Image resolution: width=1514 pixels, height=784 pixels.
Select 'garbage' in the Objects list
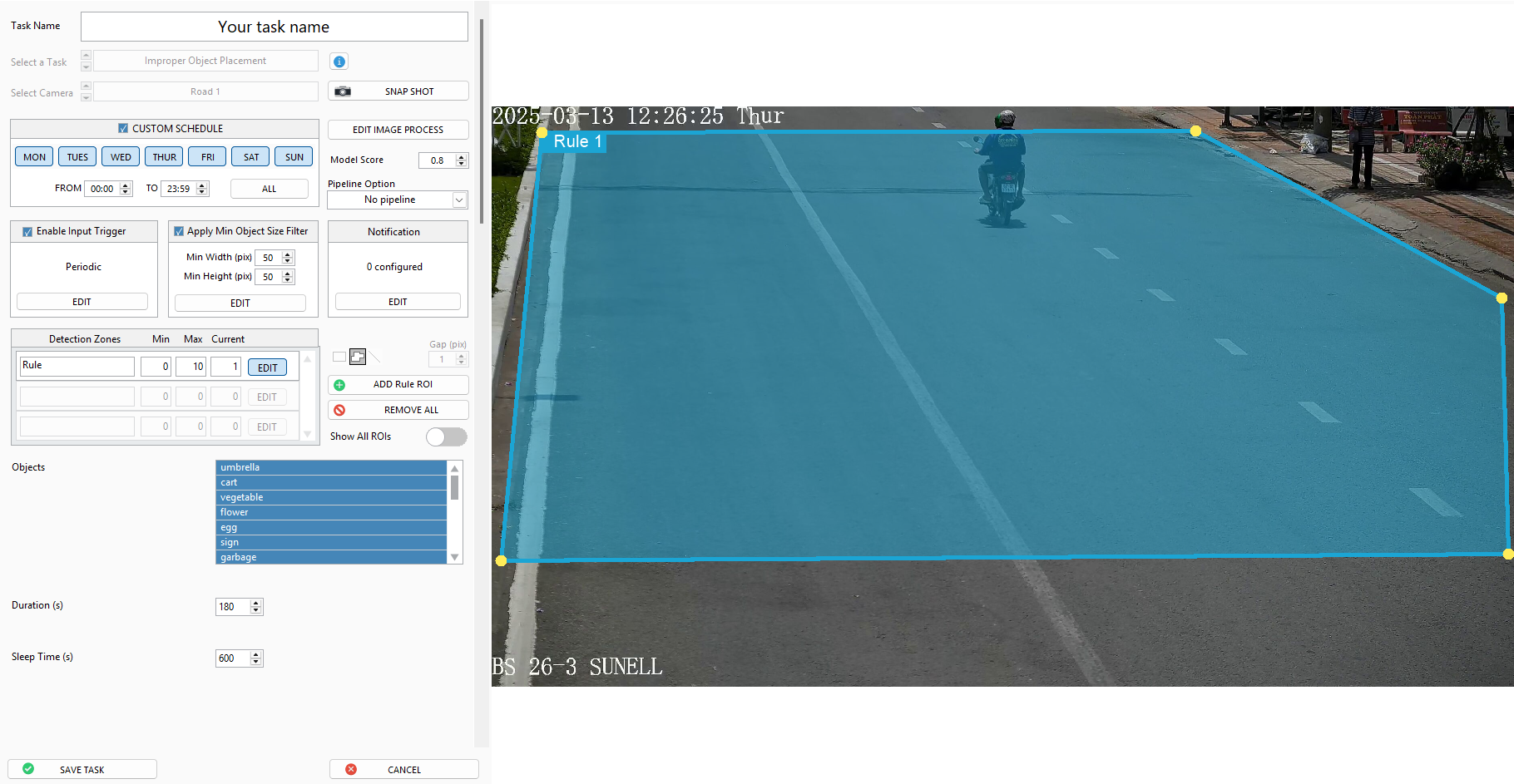pos(331,557)
